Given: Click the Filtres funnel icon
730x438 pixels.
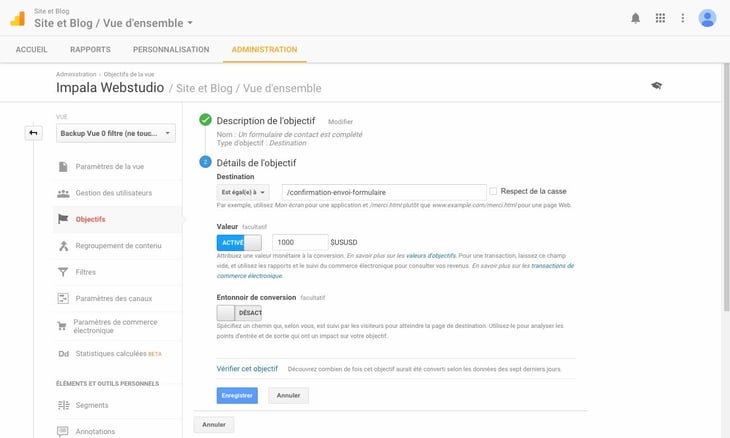Looking at the screenshot, I should (x=63, y=272).
